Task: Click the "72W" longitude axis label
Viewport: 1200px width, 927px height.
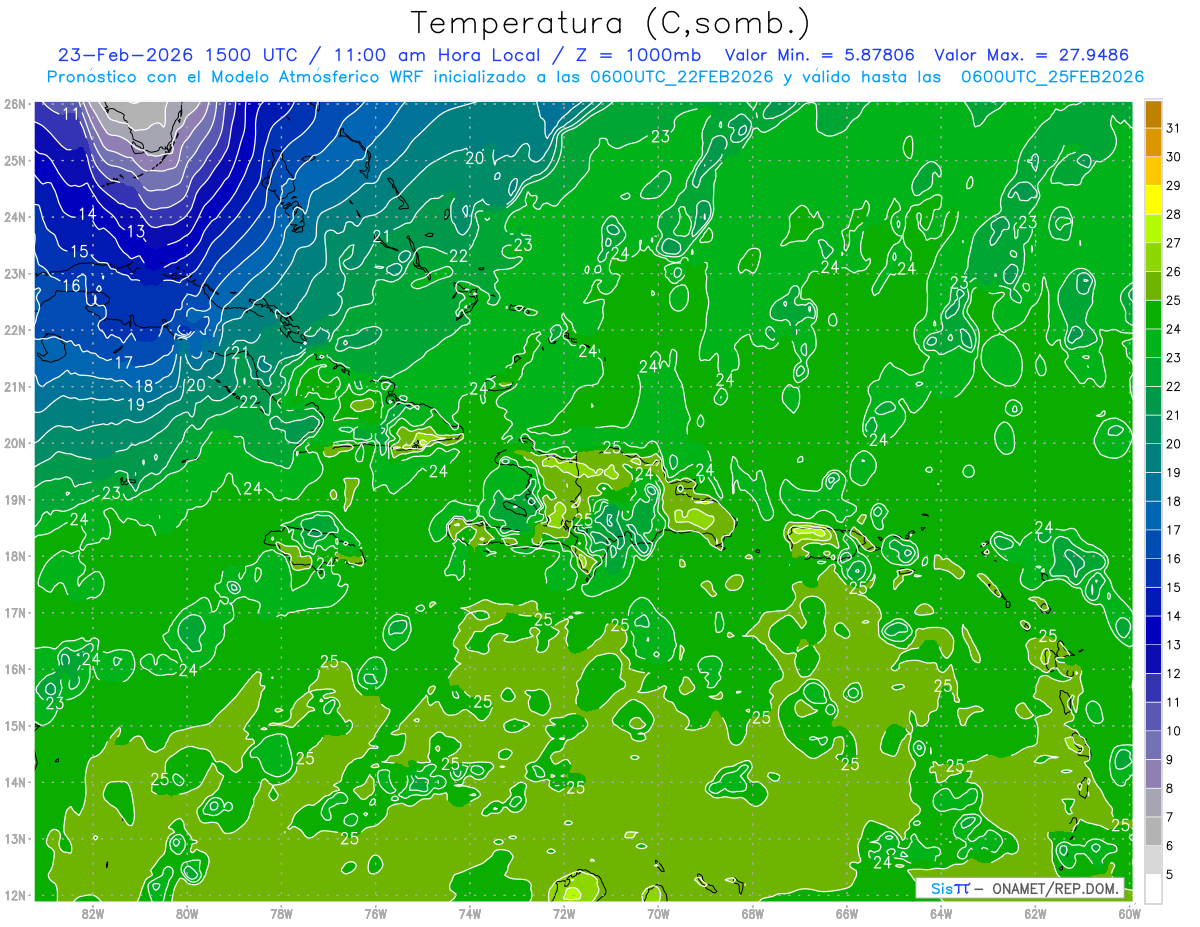Action: (564, 912)
